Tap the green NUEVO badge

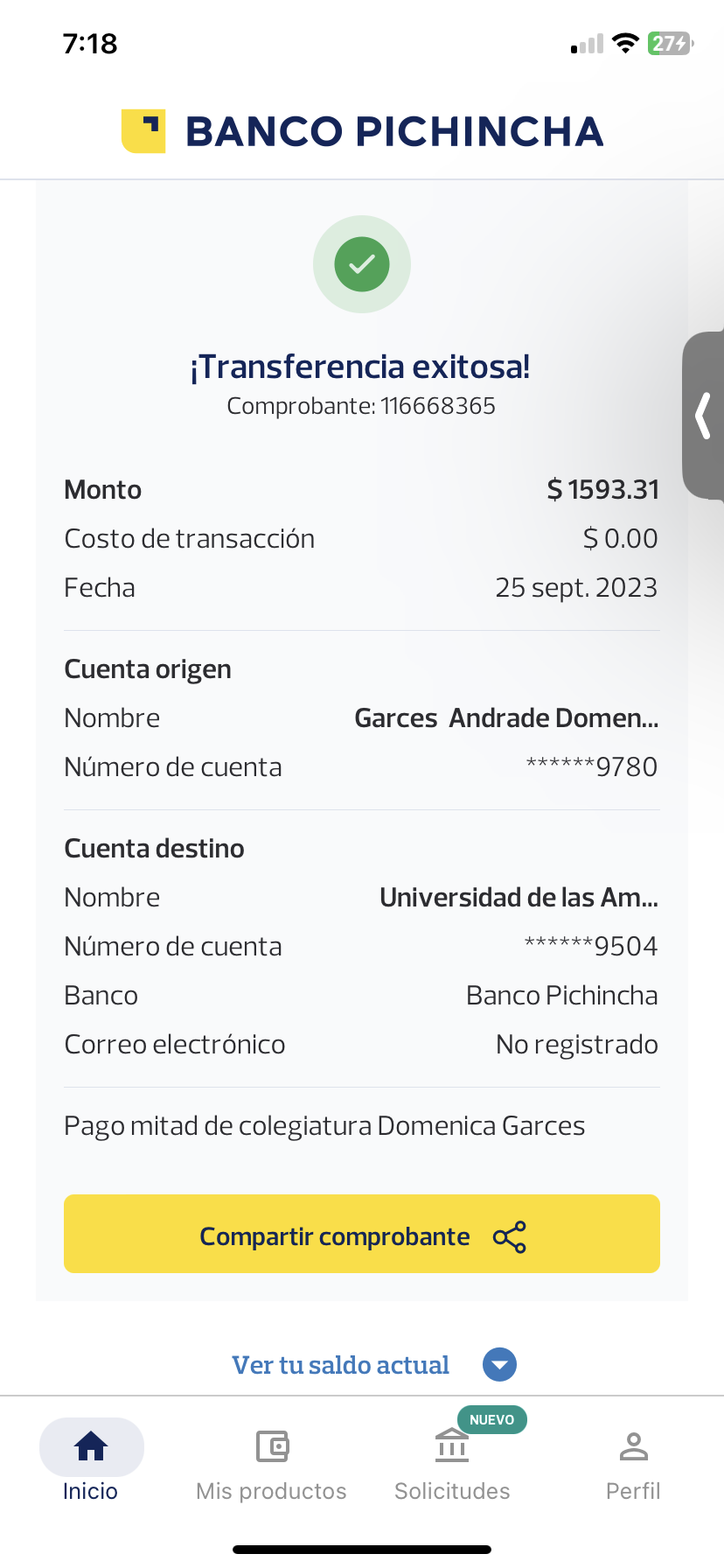tap(491, 1419)
